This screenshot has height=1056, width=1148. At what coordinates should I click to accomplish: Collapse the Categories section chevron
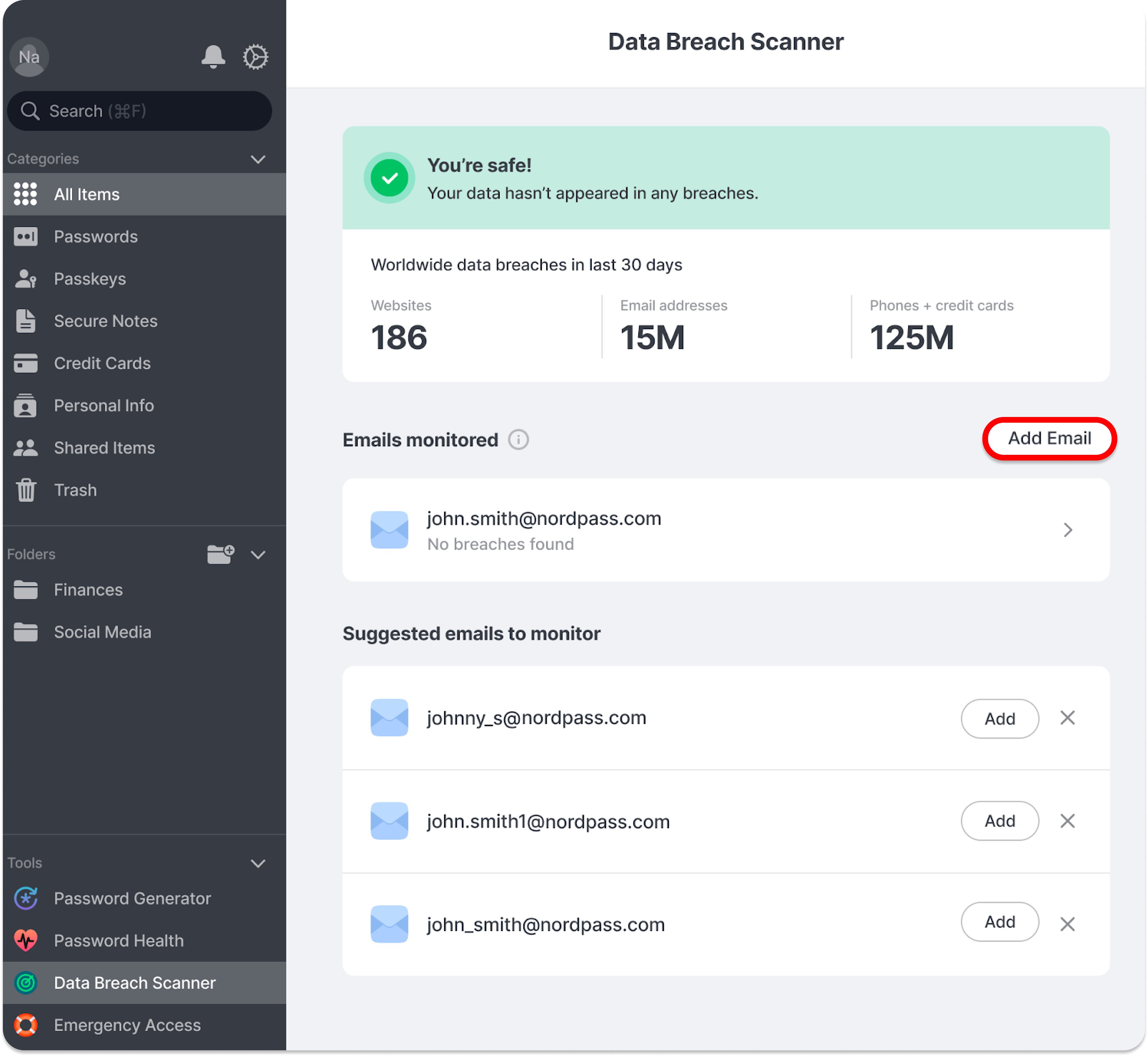258,159
